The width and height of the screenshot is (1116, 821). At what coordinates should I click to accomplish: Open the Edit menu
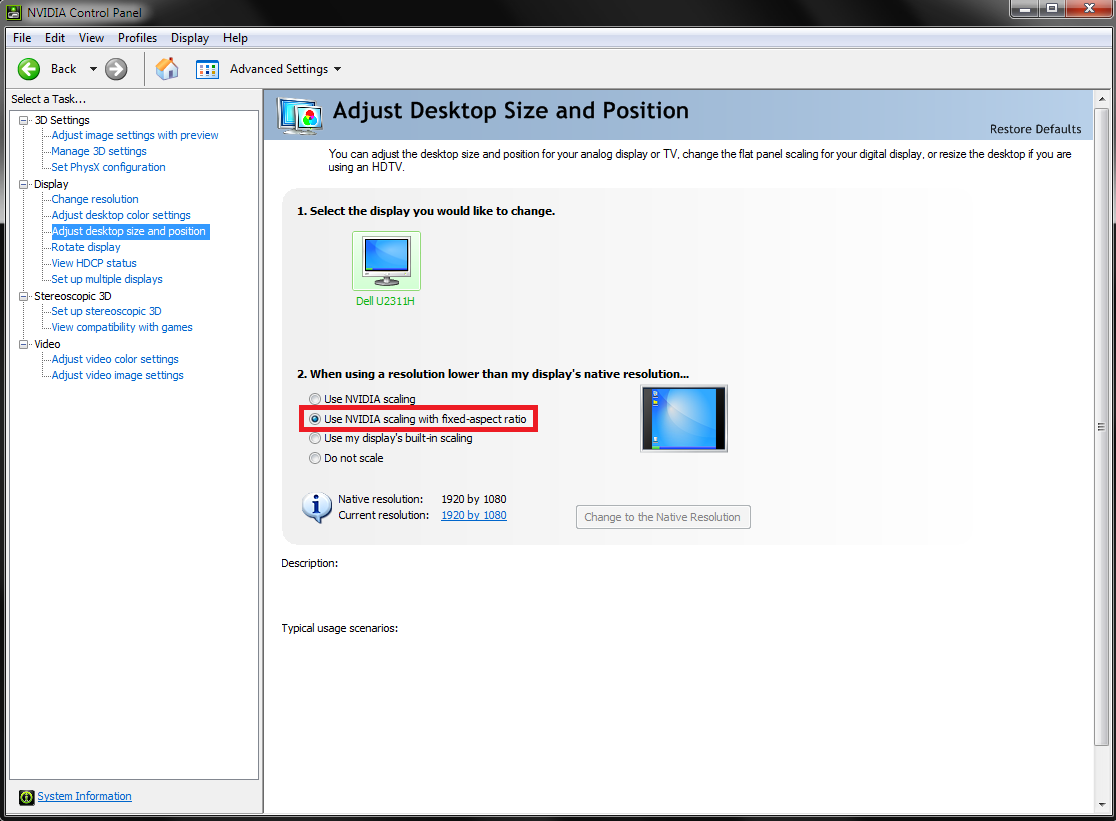pos(55,38)
